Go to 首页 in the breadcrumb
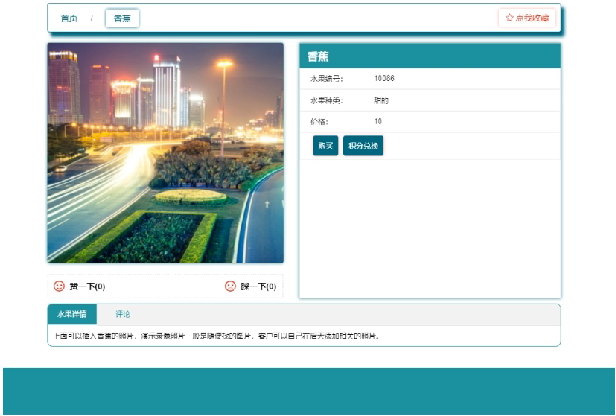Image resolution: width=616 pixels, height=416 pixels. tap(68, 18)
